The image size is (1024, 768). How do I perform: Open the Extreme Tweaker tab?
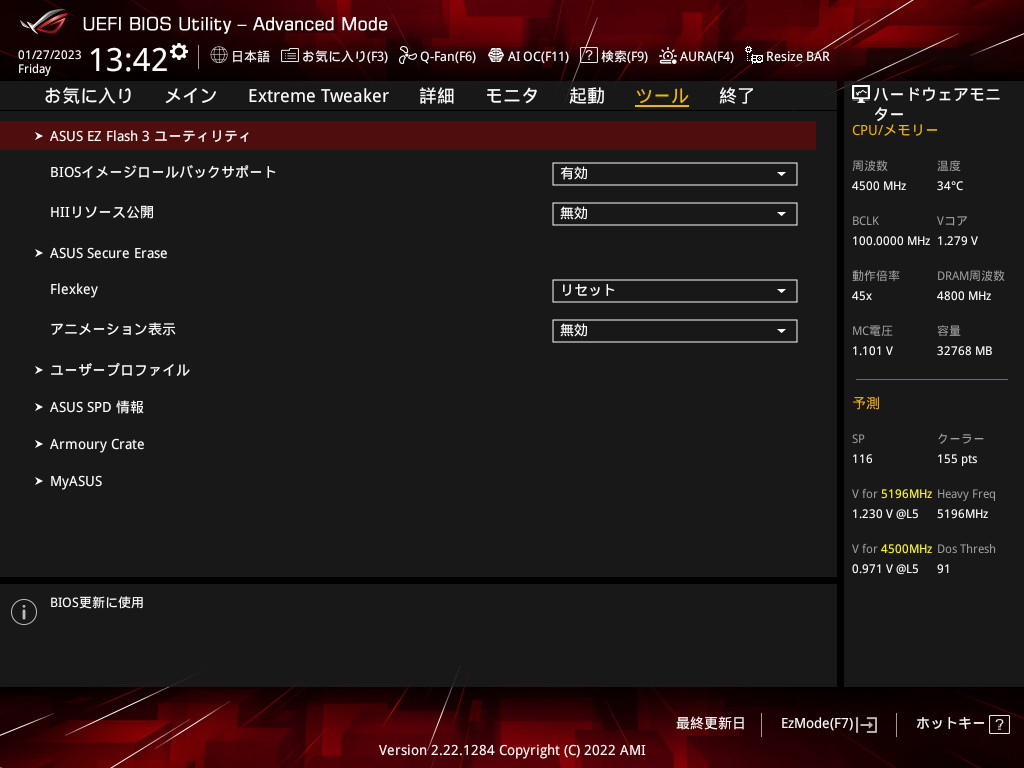click(x=318, y=96)
